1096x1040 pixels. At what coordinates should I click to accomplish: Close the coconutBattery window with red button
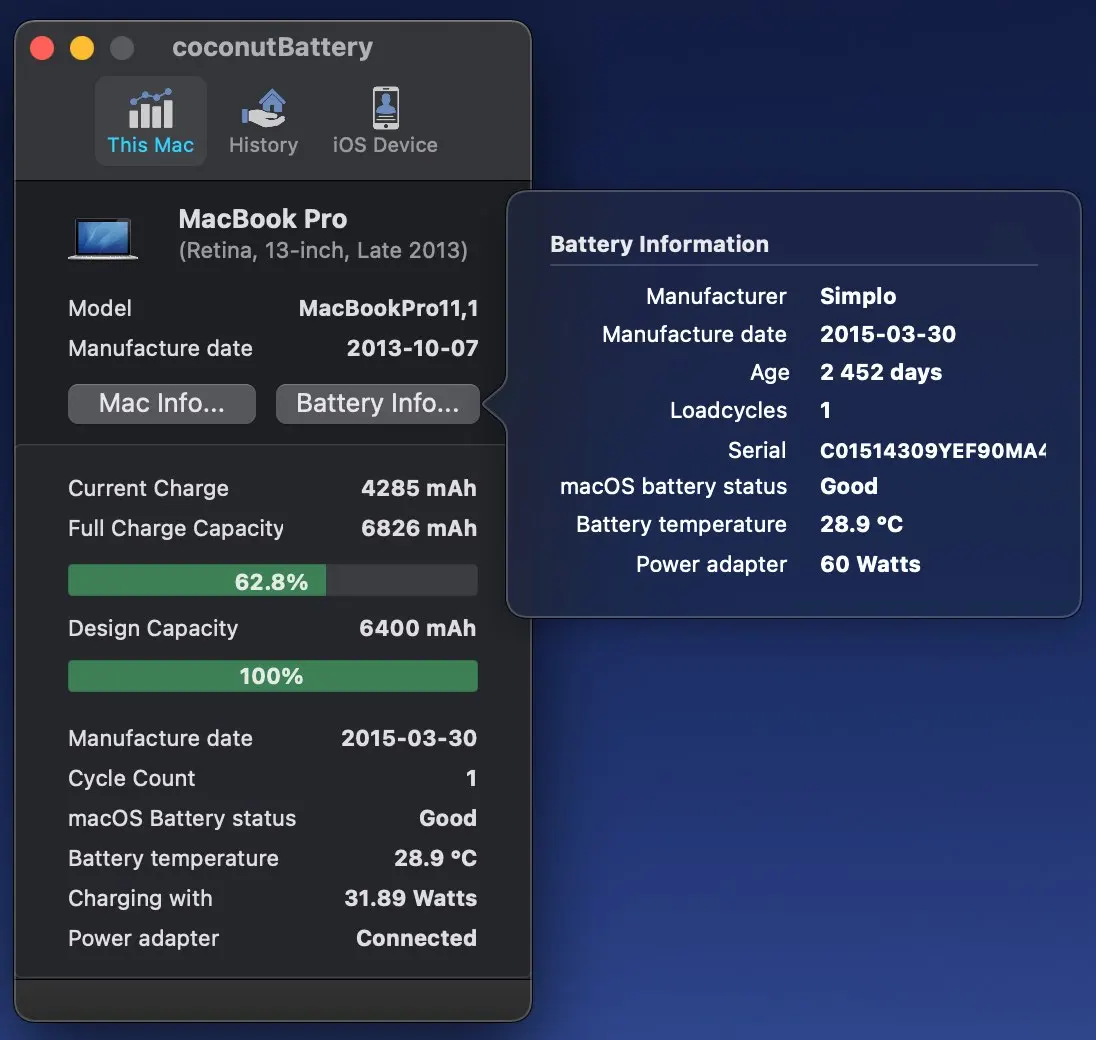tap(42, 48)
